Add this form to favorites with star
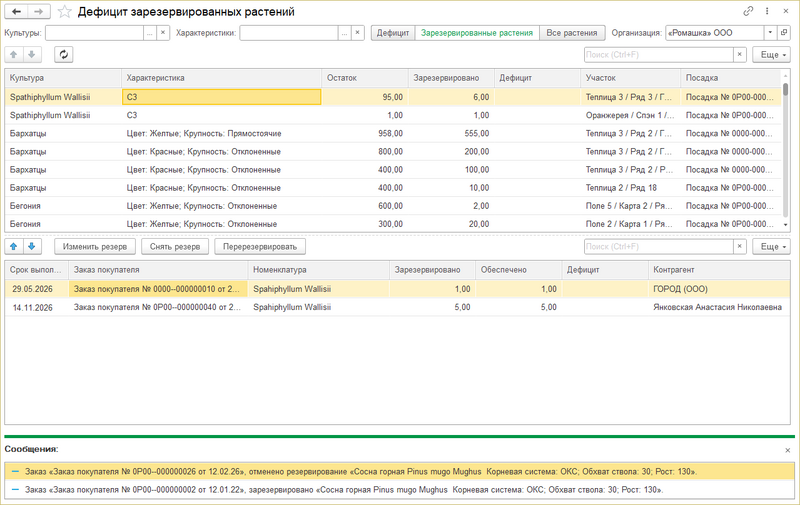Viewport: 800px width, 505px height. point(64,12)
